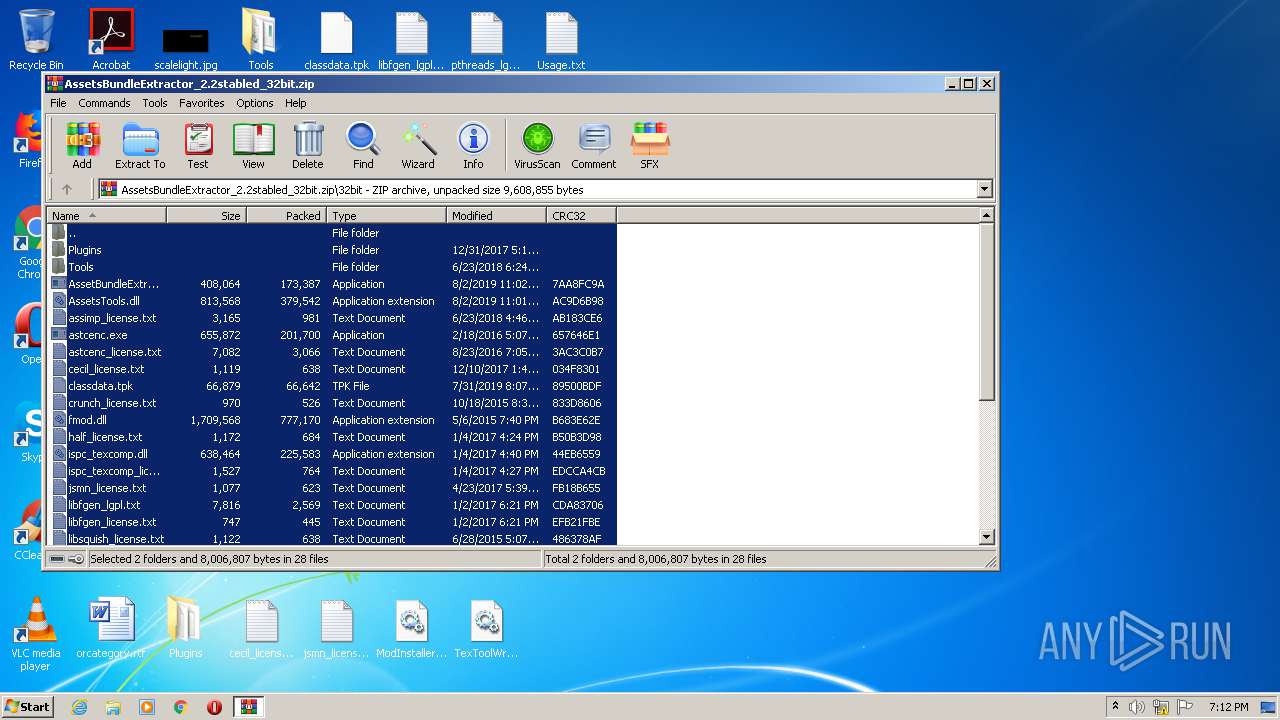Open the Commands menu
The image size is (1280, 720).
pos(104,103)
